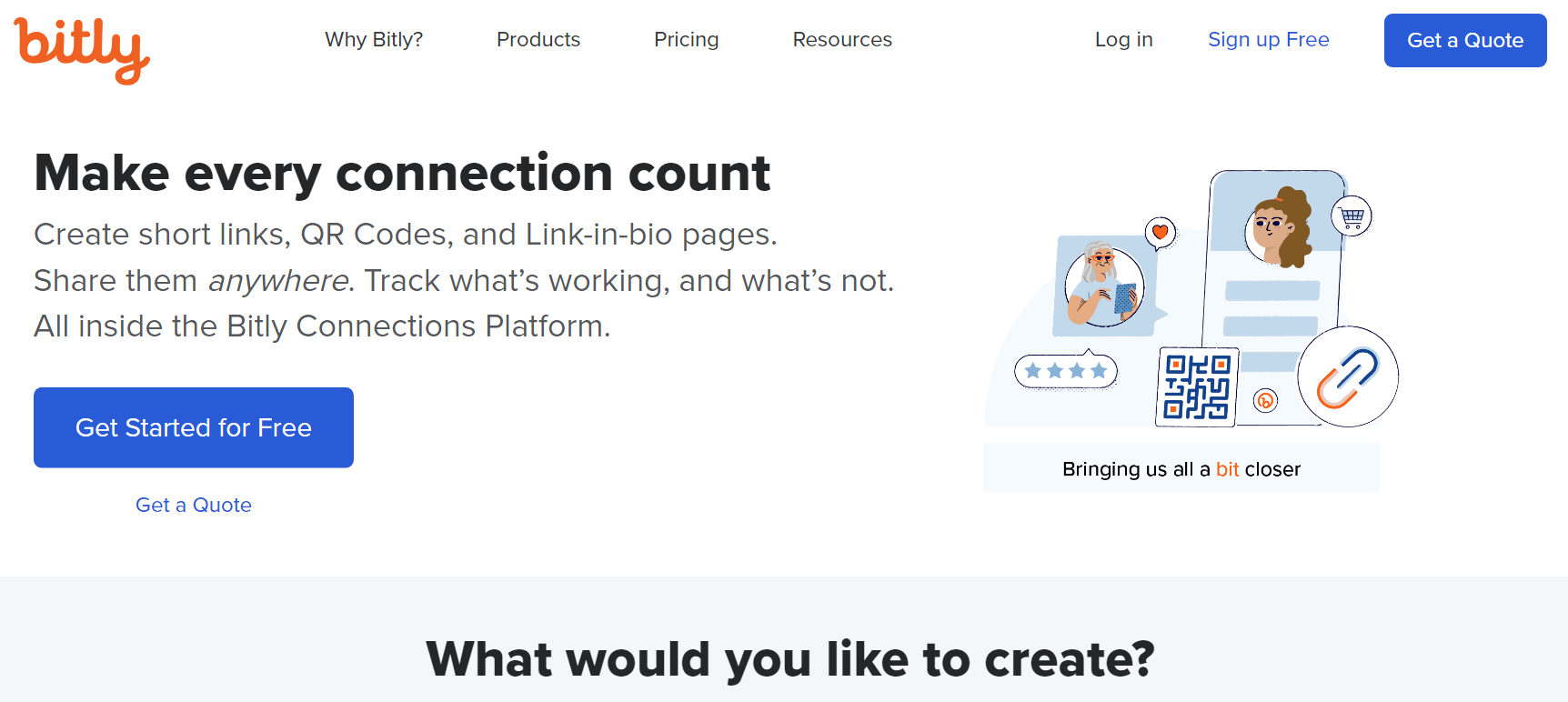Go to the Pricing page
1568x702 pixels.
tap(687, 40)
